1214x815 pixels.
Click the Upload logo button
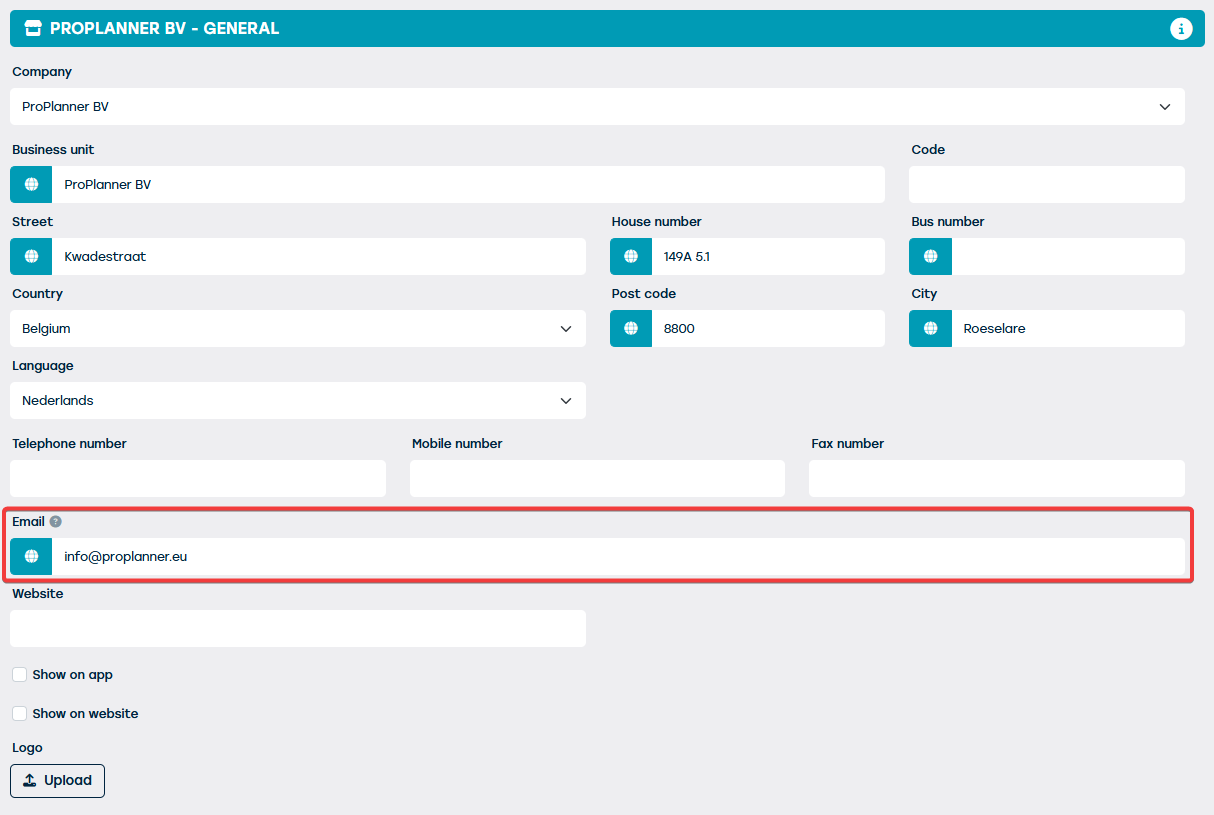57,781
